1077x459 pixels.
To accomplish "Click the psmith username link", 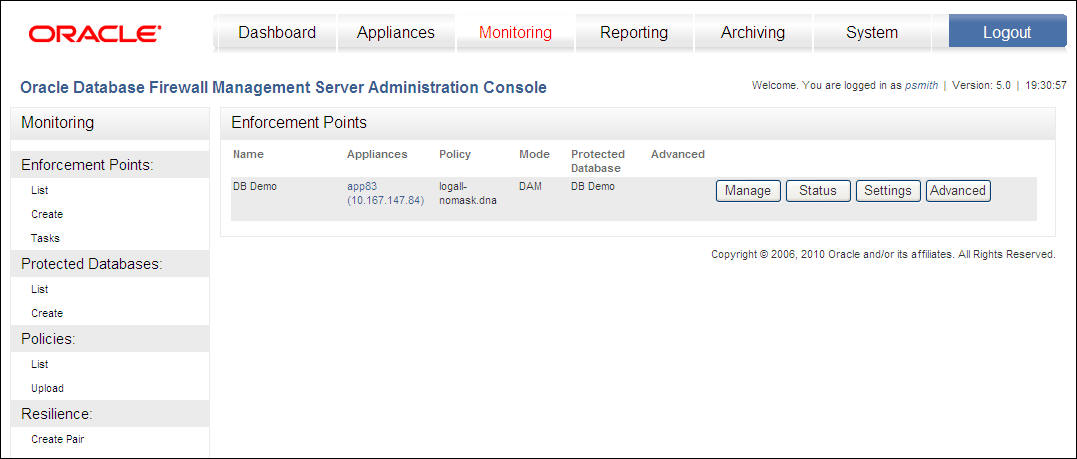I will pos(921,86).
